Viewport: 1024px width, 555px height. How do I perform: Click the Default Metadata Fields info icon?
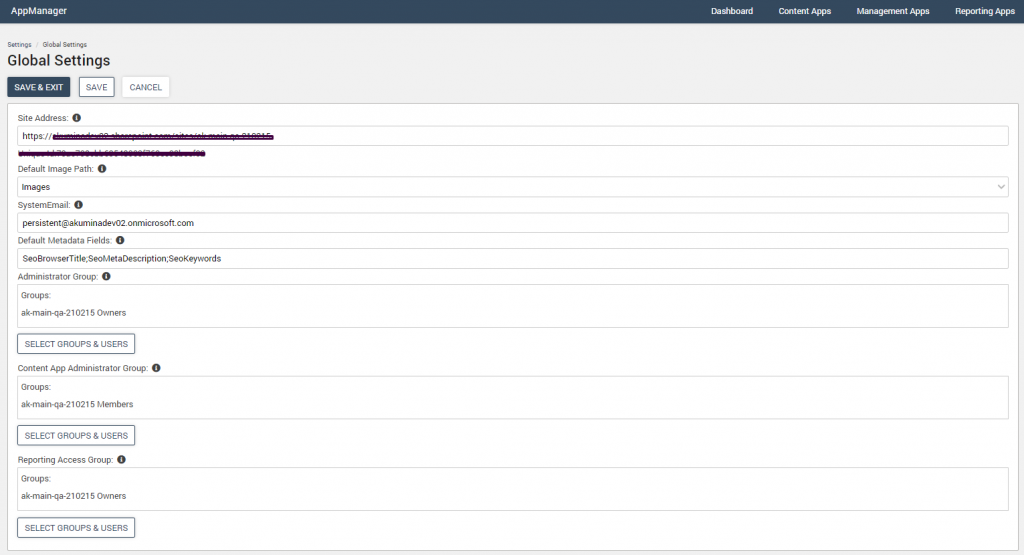[121, 240]
